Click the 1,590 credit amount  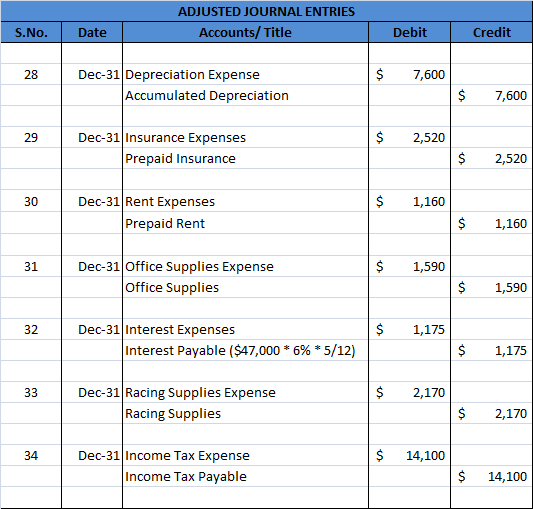(x=492, y=288)
